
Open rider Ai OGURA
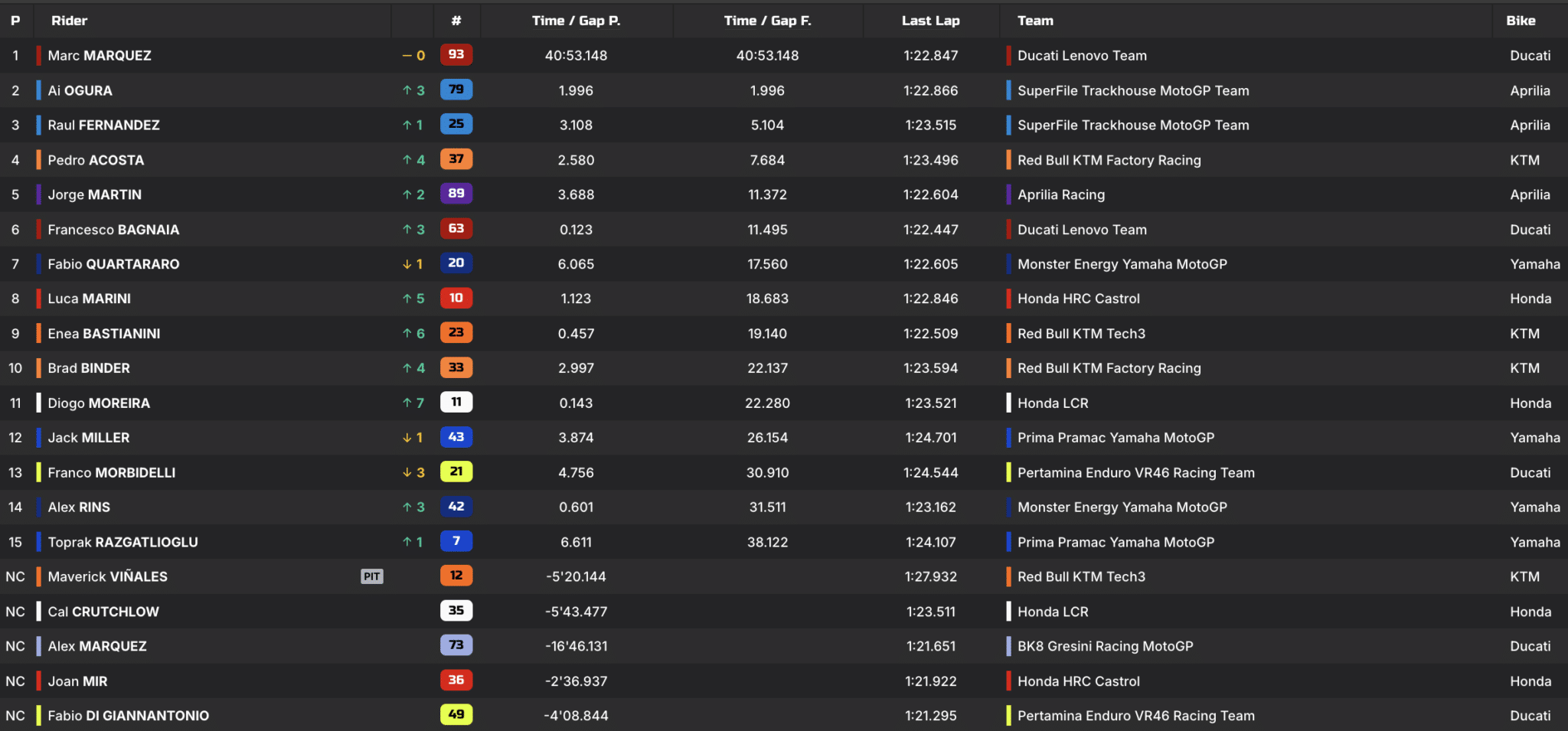pos(80,90)
